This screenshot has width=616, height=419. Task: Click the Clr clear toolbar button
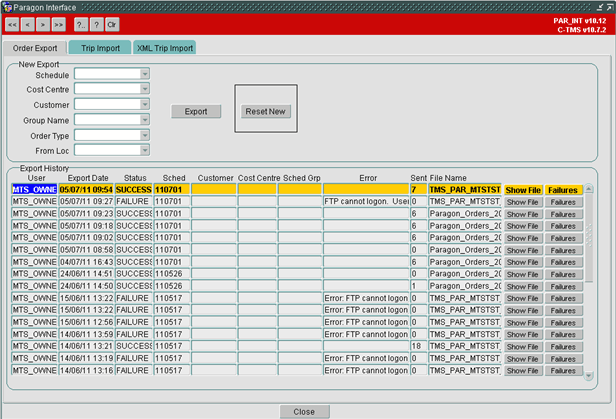pyautogui.click(x=112, y=25)
